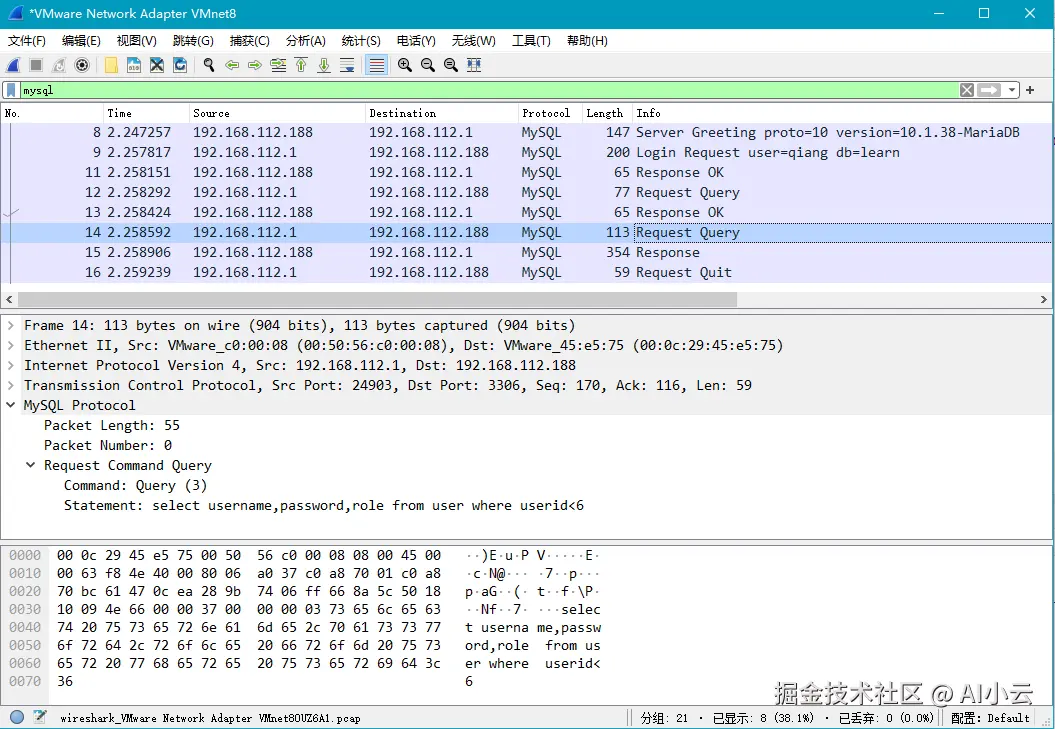Close this capture file icon
1055x729 pixels.
coord(157,65)
